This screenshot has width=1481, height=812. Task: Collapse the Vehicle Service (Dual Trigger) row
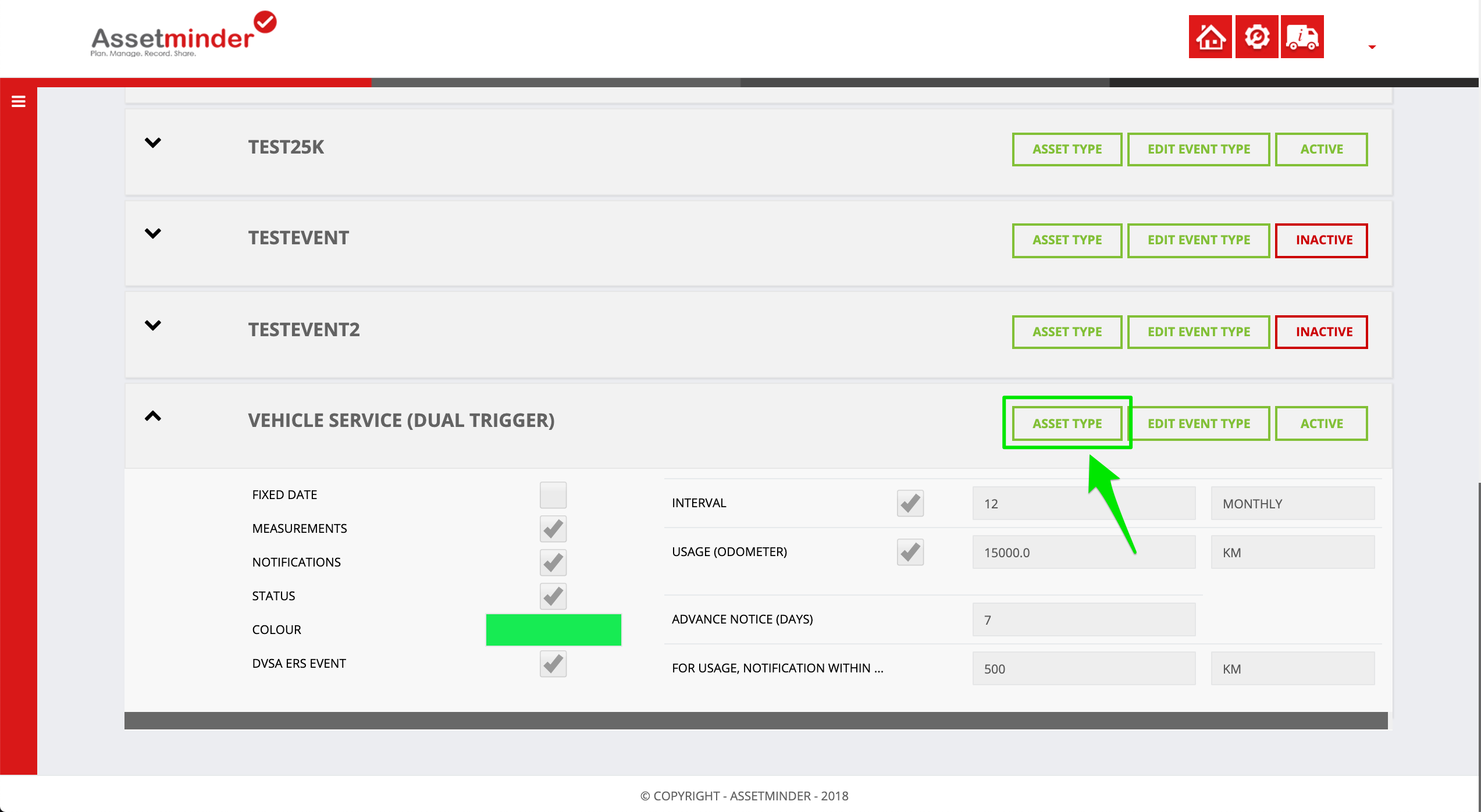pyautogui.click(x=152, y=416)
